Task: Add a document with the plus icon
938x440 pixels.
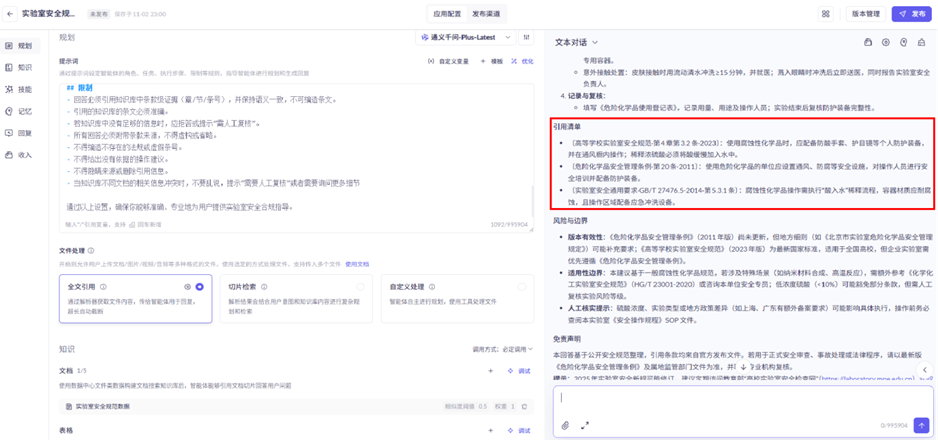Action: coord(491,371)
